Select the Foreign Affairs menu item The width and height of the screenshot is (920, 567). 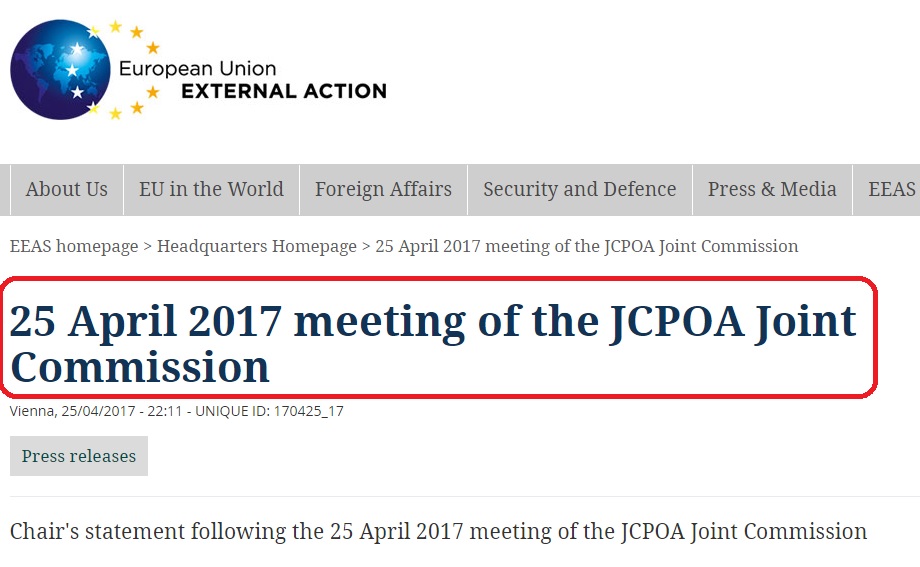(383, 190)
